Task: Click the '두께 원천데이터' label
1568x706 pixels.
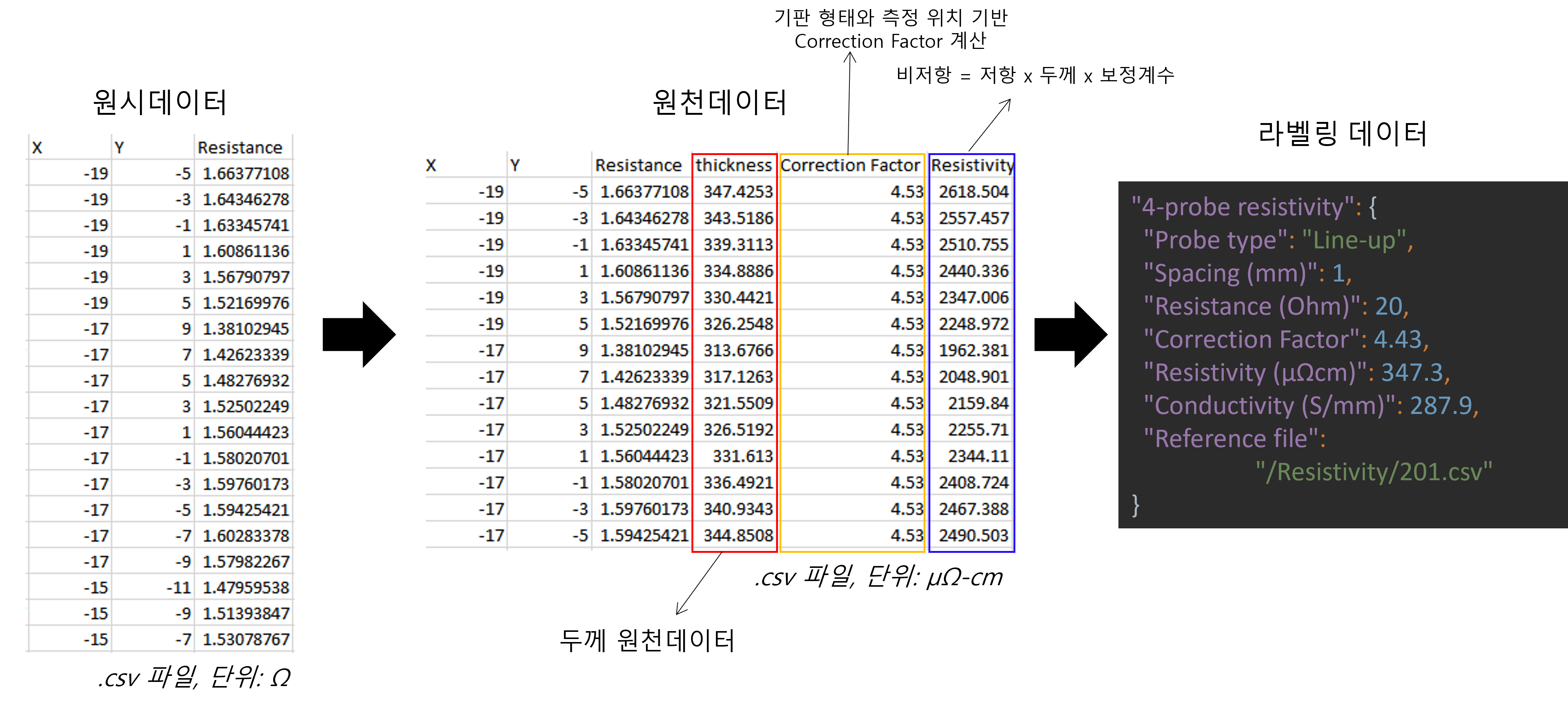Action: [x=647, y=641]
